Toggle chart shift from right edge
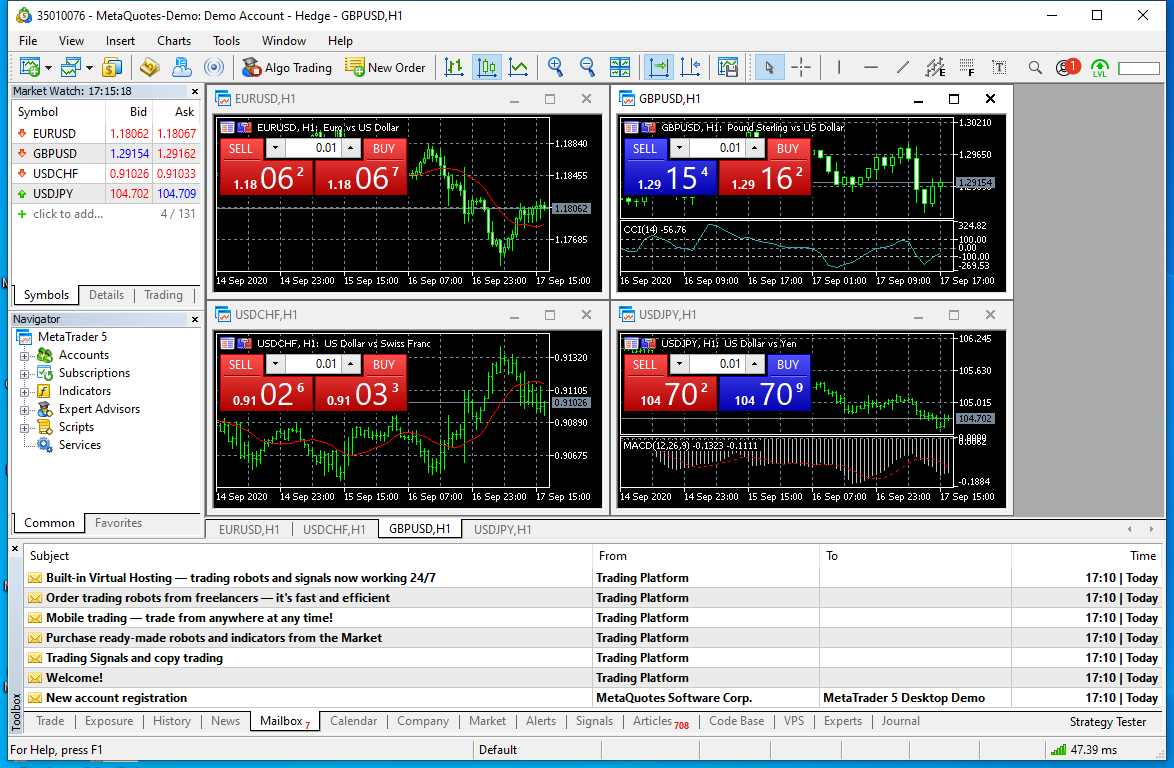This screenshot has width=1174, height=768. (690, 67)
